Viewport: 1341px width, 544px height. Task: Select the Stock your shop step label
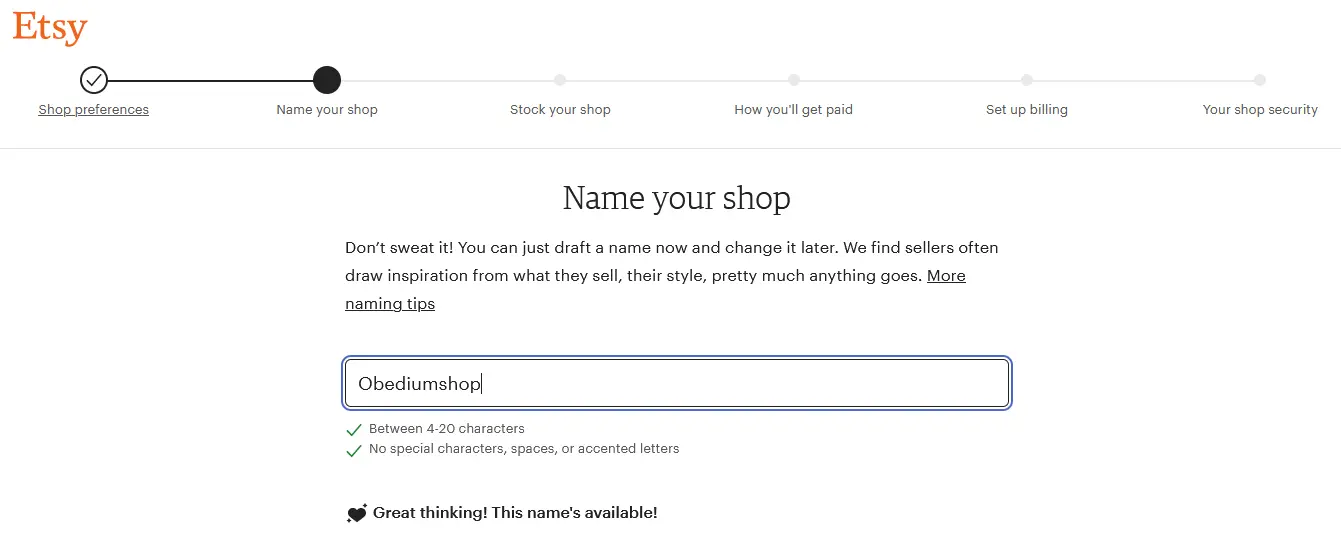coord(560,110)
